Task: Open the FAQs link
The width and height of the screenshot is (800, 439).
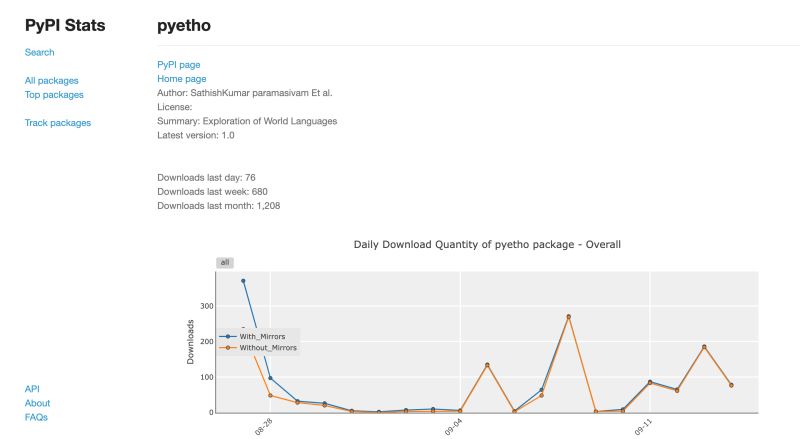Action: [36, 417]
